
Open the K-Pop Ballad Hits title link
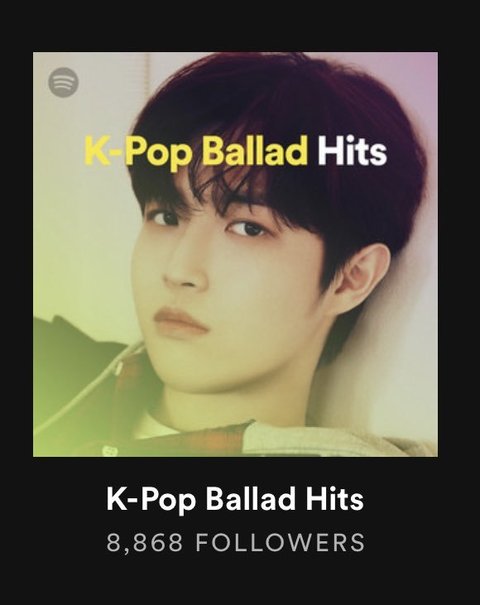click(235, 500)
